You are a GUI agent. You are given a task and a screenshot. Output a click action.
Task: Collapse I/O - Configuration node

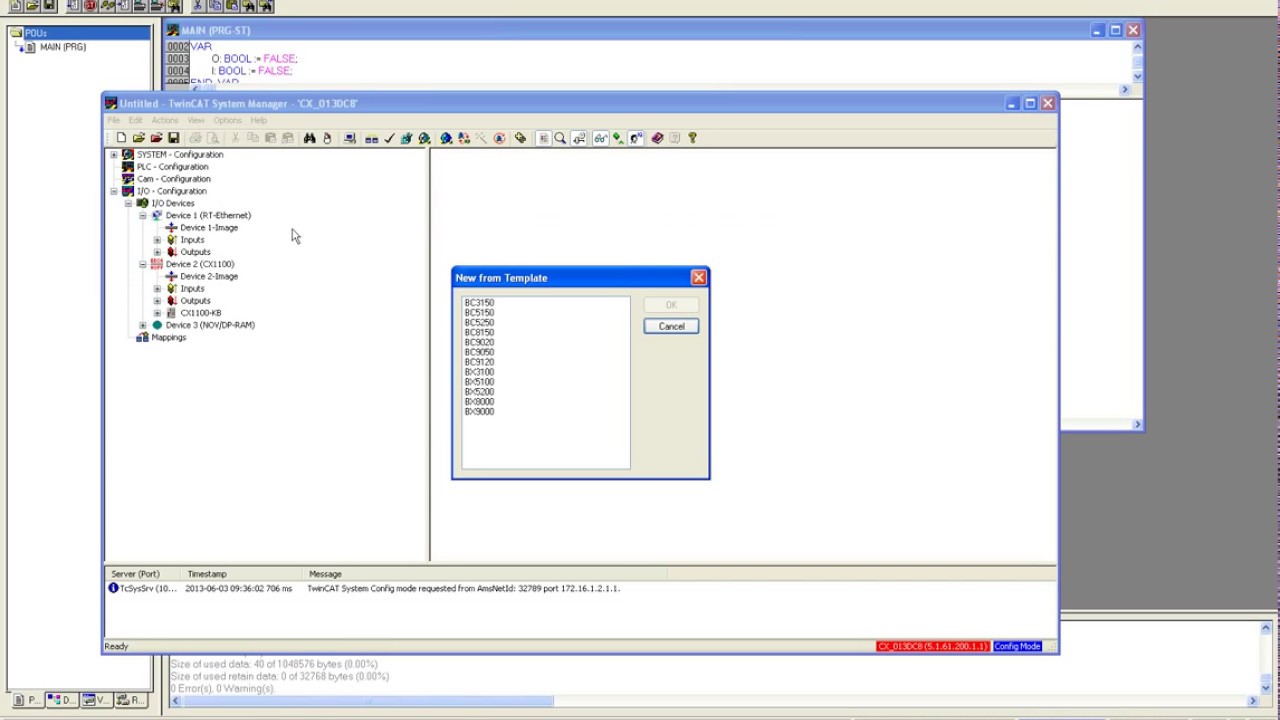click(x=114, y=191)
